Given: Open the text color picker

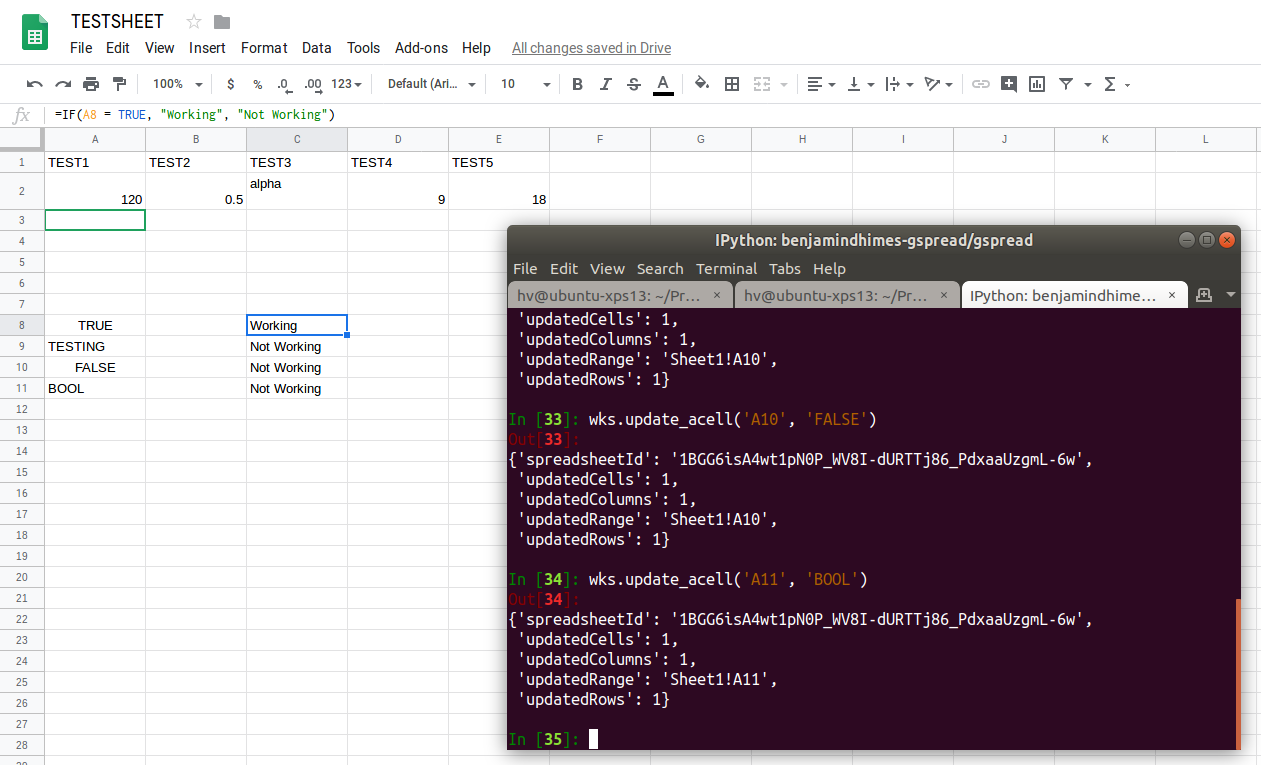Looking at the screenshot, I should pos(663,84).
